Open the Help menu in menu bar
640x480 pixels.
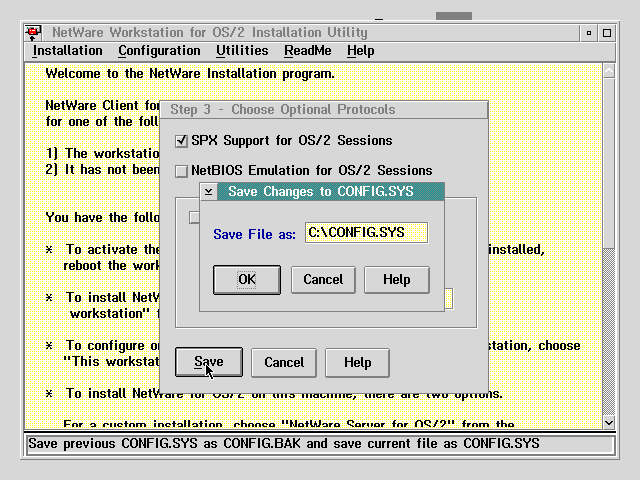361,51
